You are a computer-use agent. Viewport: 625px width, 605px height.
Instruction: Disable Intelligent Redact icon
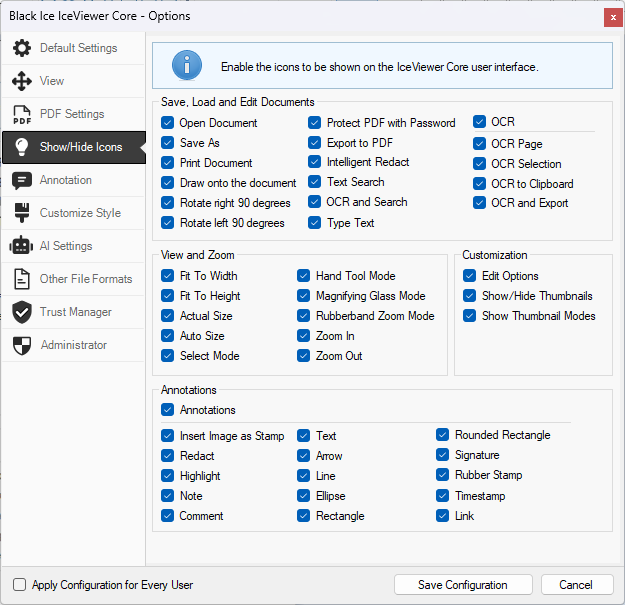click(314, 162)
